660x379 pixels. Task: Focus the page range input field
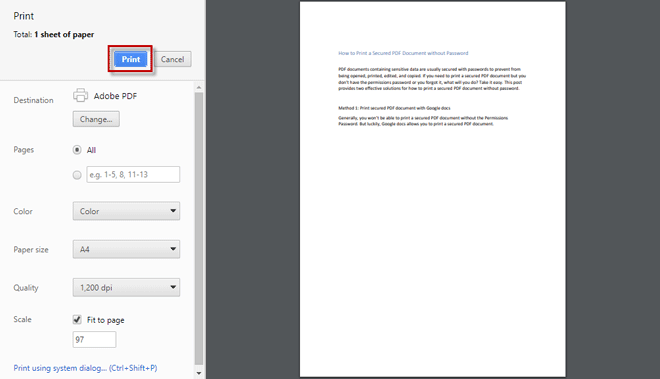point(133,174)
